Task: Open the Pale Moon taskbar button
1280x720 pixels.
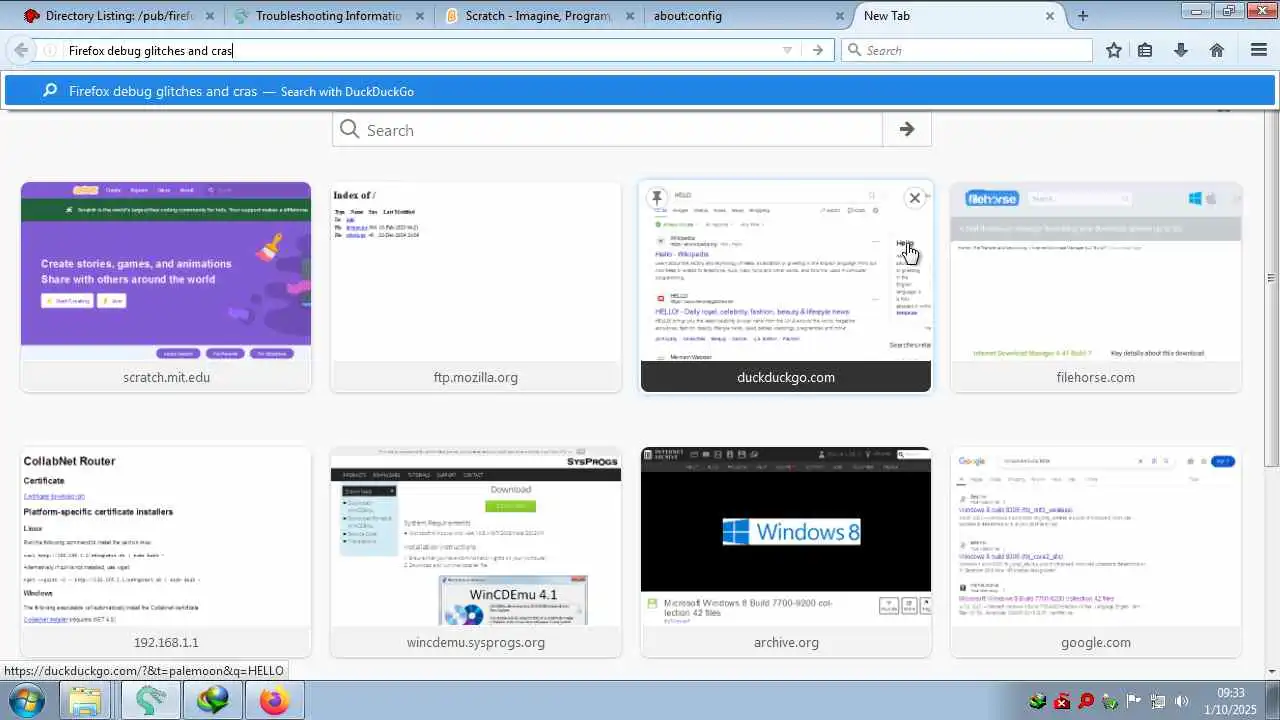Action: click(x=150, y=700)
